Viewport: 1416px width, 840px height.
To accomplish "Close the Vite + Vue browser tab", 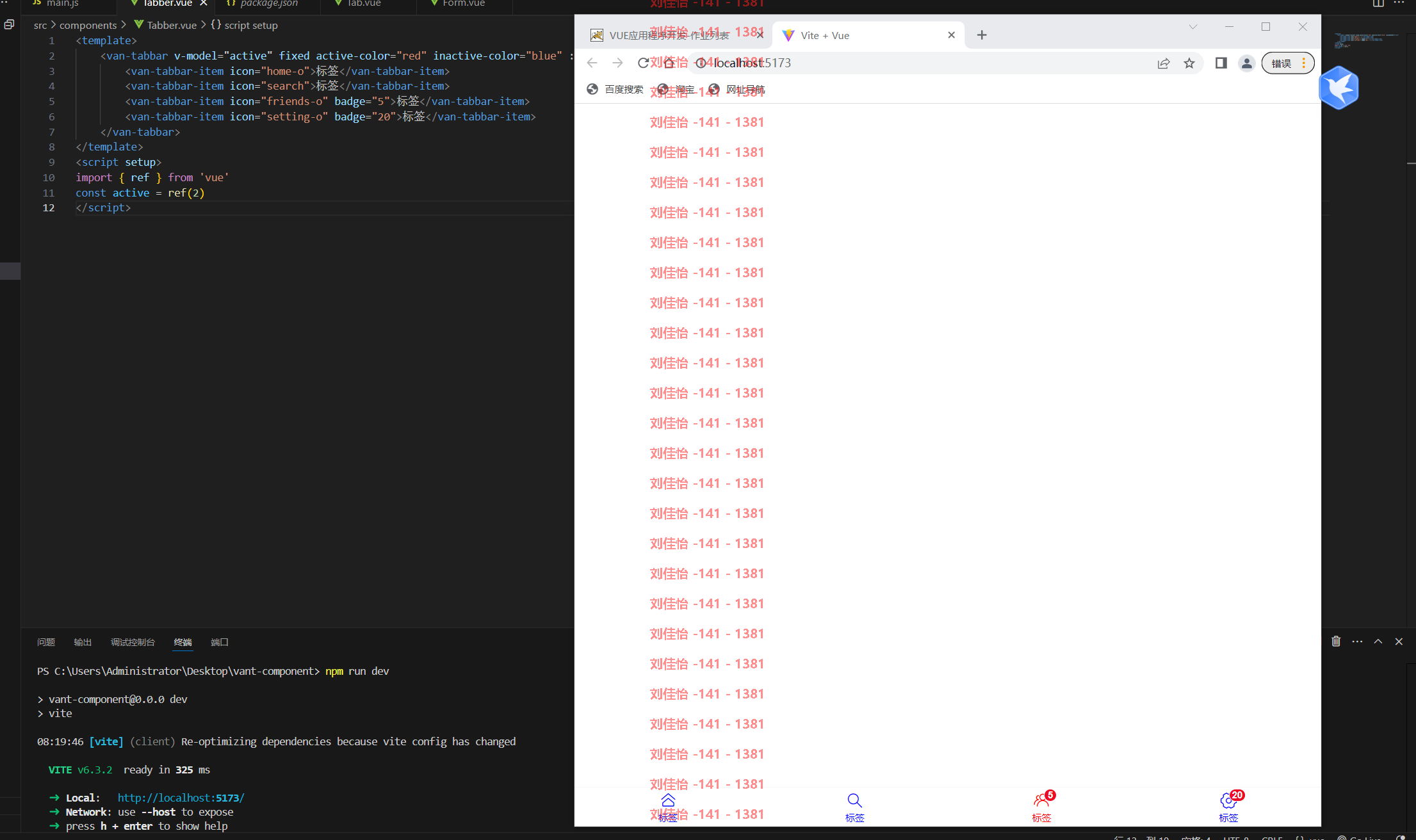I will [952, 35].
